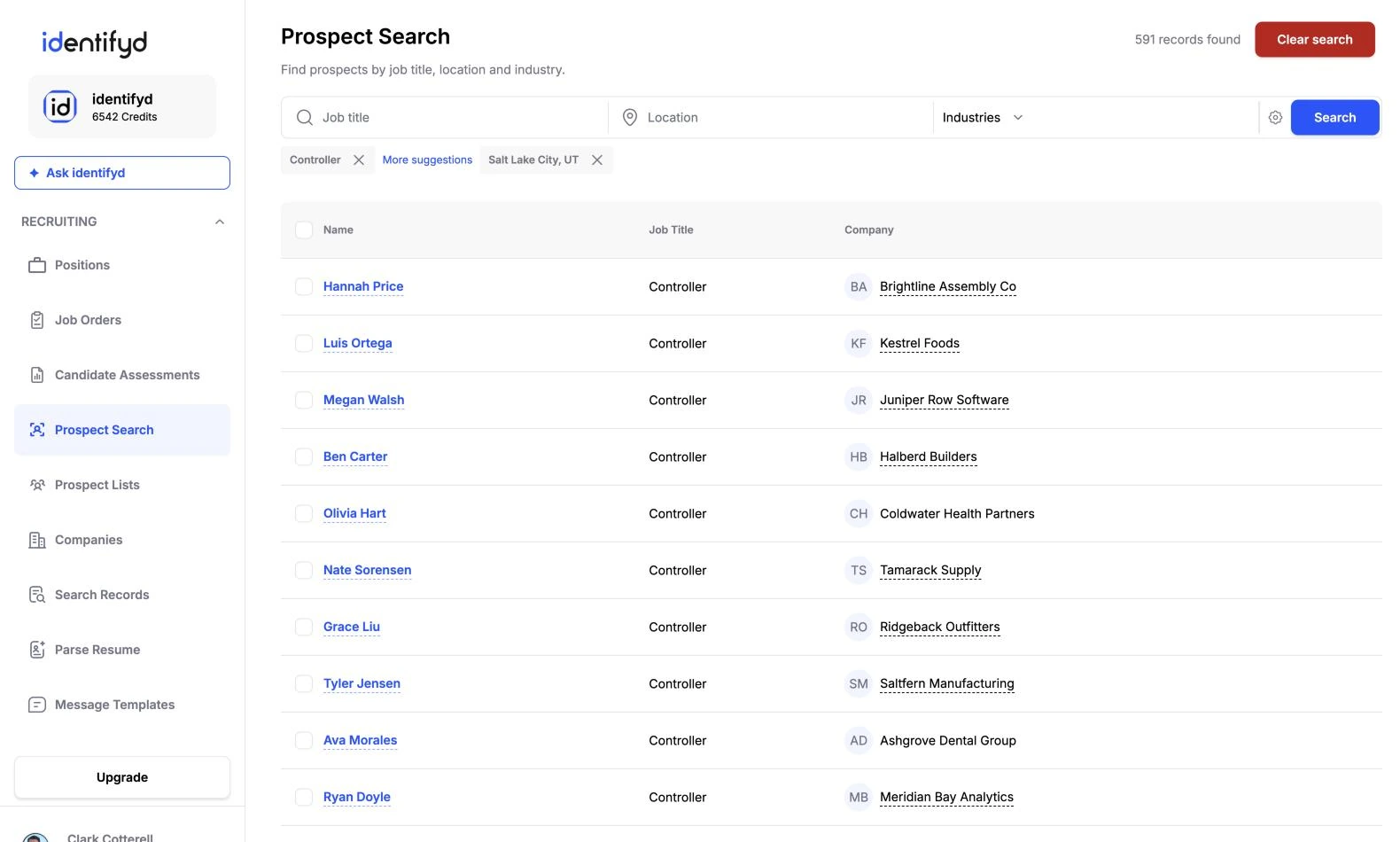1400x842 pixels.
Task: Open the Juniper Row Software company link
Action: pyautogui.click(x=945, y=400)
